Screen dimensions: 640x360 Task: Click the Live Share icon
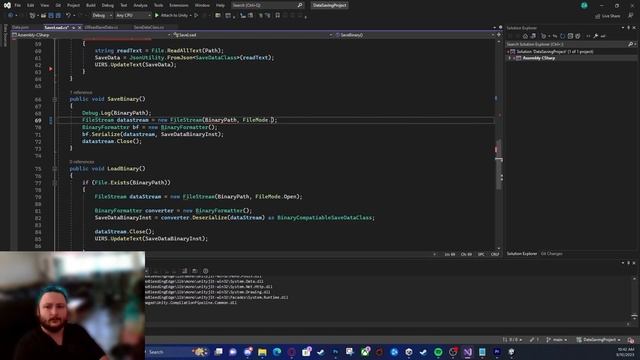(597, 16)
